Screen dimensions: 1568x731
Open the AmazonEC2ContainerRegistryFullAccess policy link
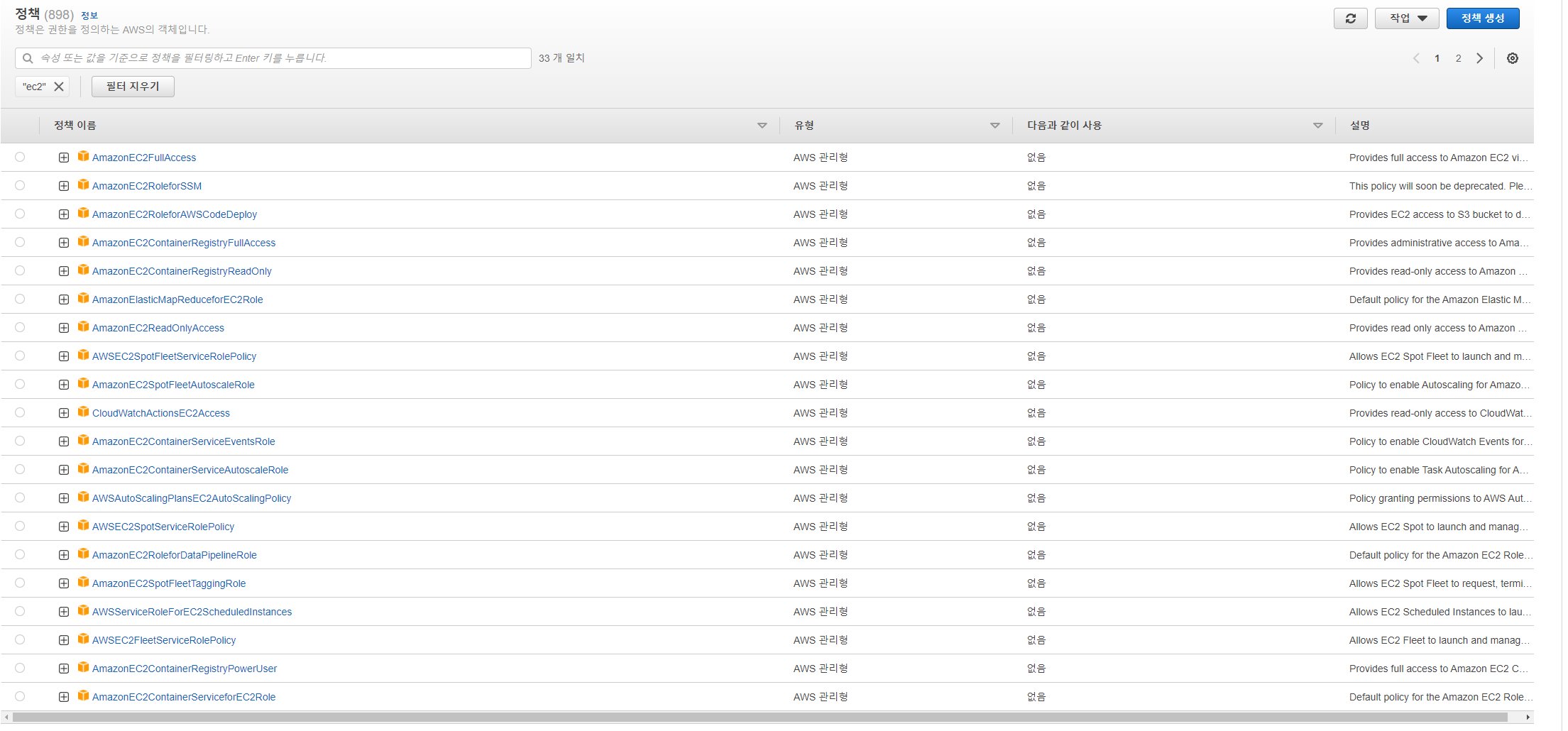184,243
